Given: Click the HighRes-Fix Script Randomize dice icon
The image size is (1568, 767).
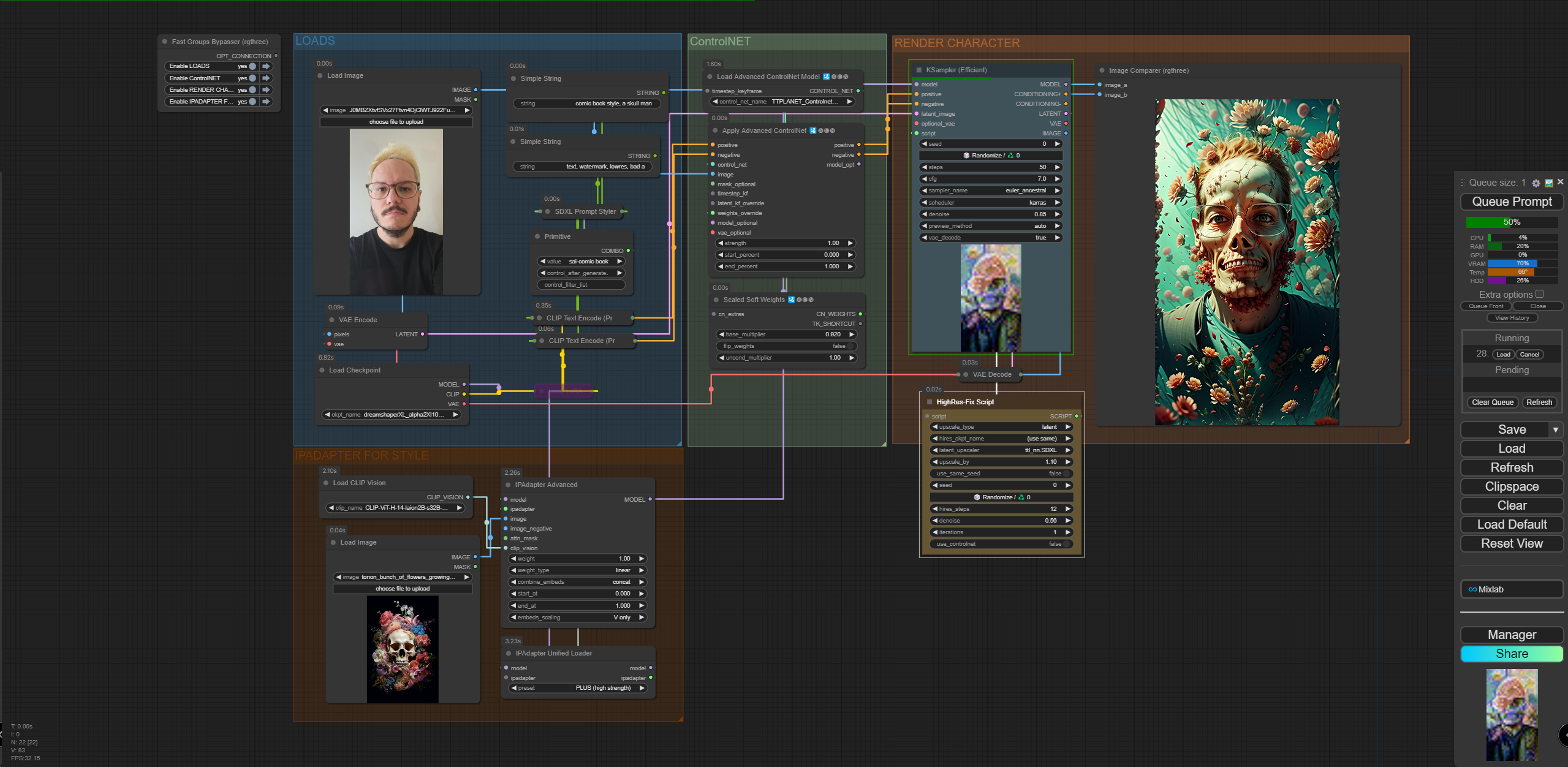Looking at the screenshot, I should pyautogui.click(x=977, y=497).
